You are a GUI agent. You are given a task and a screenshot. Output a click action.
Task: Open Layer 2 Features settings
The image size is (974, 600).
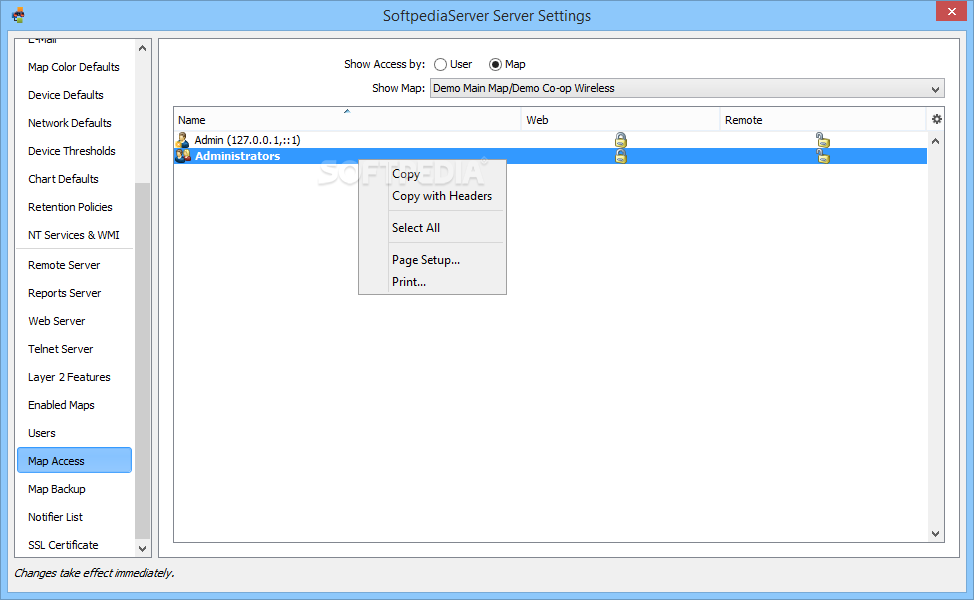[x=74, y=377]
